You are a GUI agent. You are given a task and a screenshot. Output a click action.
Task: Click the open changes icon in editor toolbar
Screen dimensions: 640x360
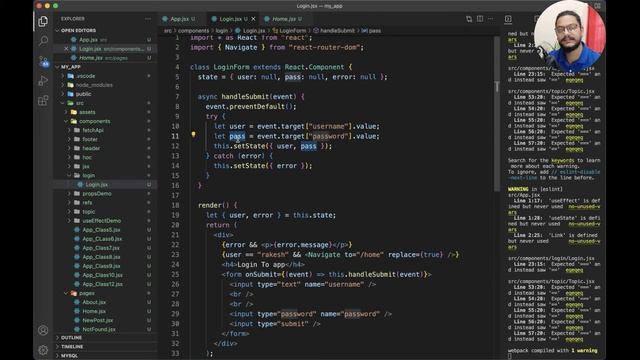(x=469, y=19)
